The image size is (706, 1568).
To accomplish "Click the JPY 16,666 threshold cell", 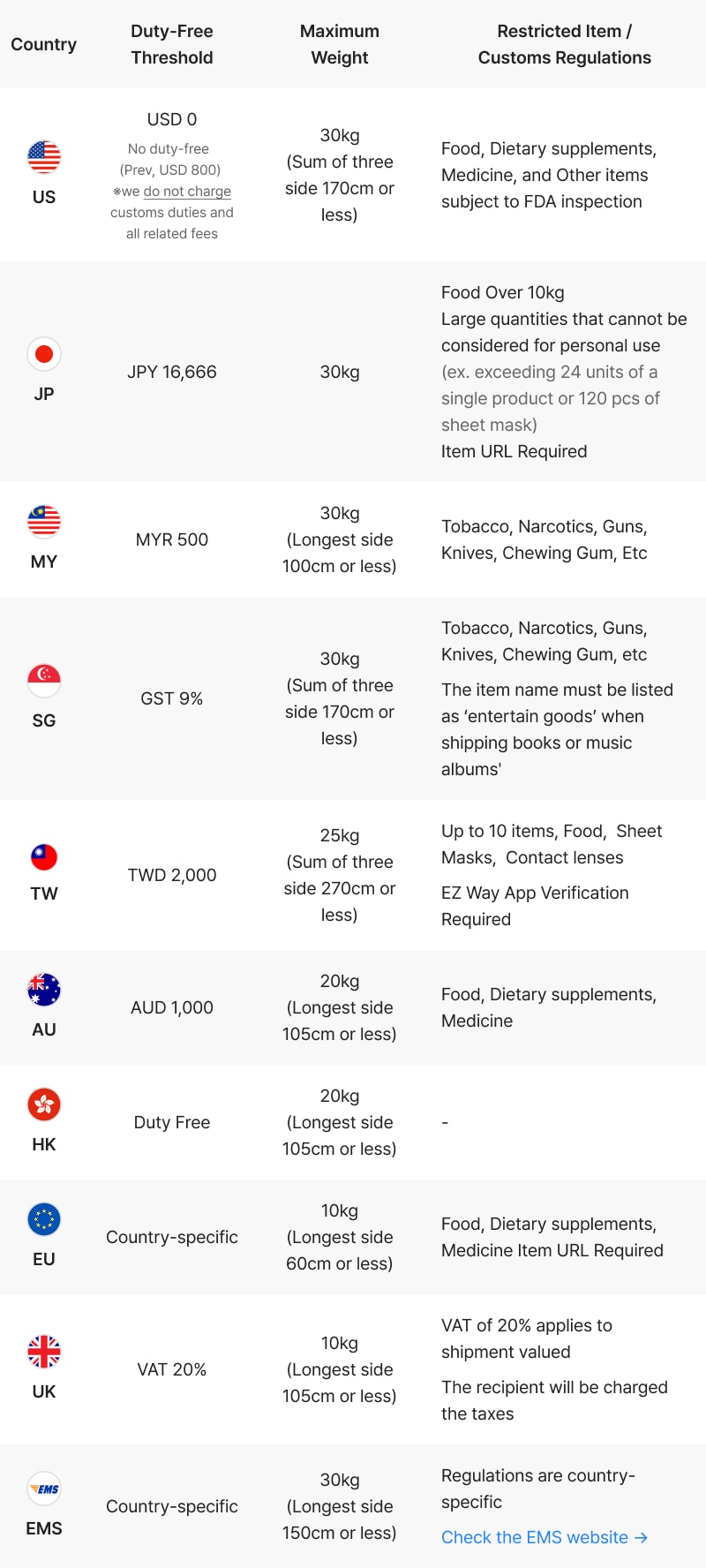I will coord(172,372).
